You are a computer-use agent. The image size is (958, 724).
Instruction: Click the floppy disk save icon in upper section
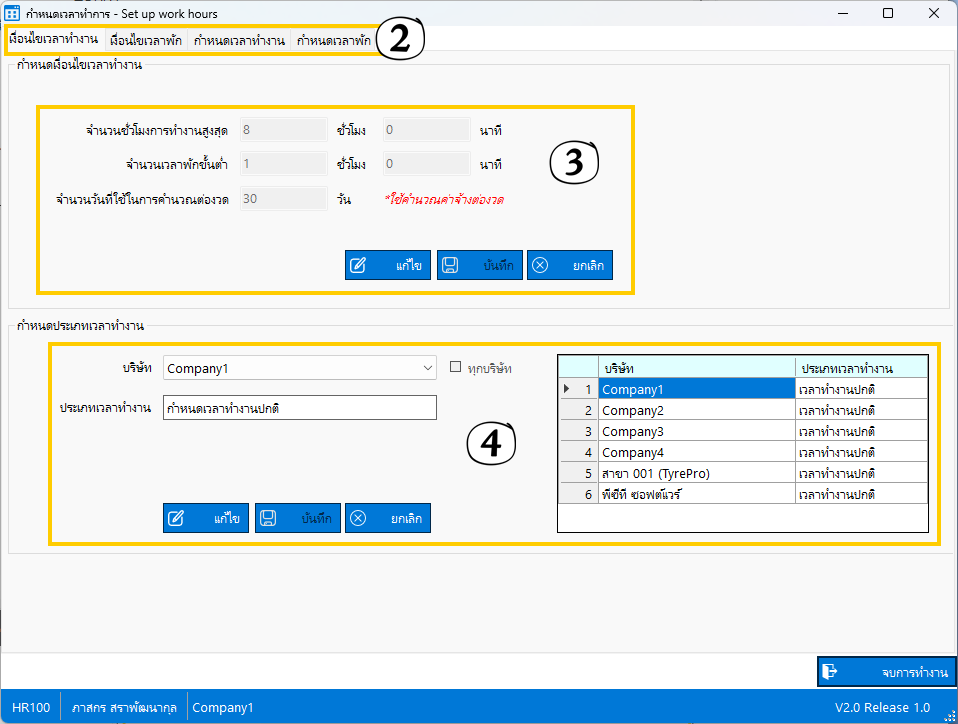point(450,266)
